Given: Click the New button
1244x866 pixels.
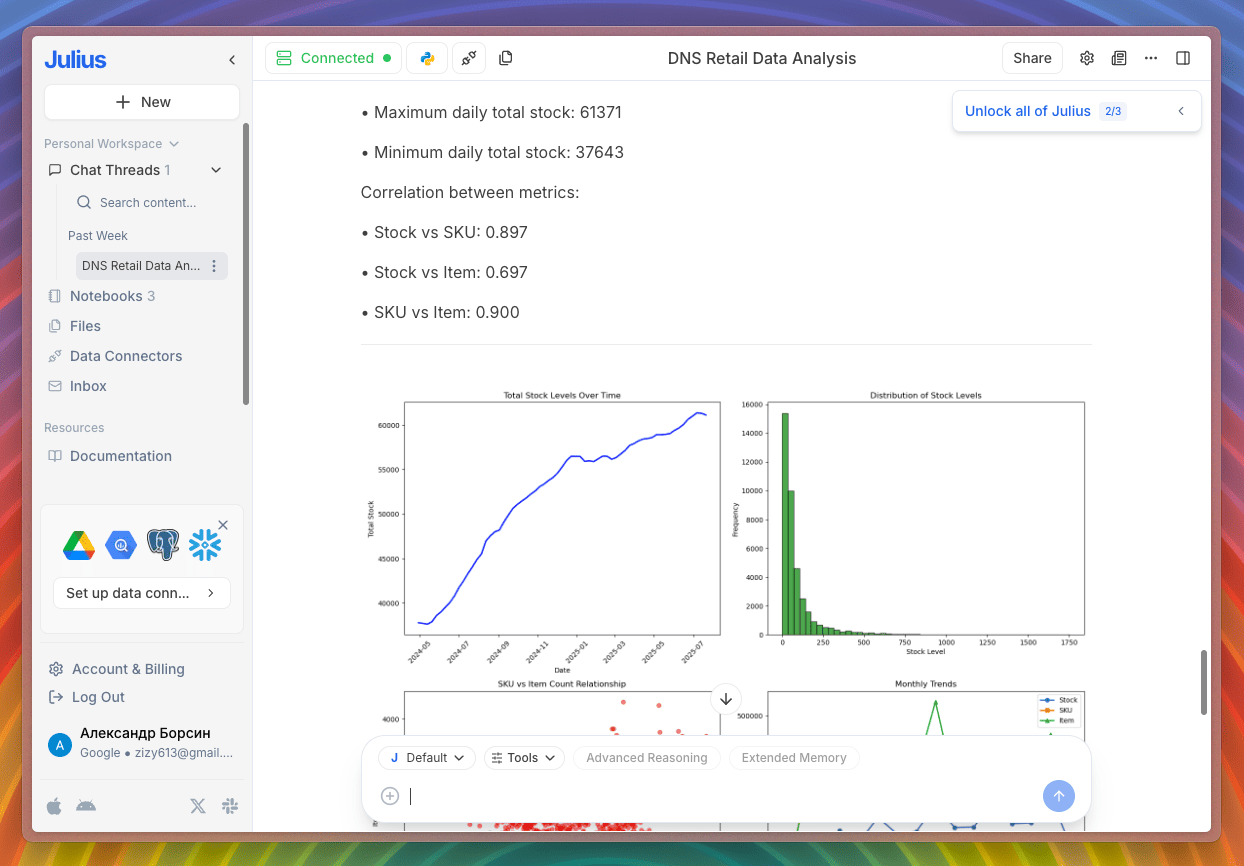Looking at the screenshot, I should point(142,102).
